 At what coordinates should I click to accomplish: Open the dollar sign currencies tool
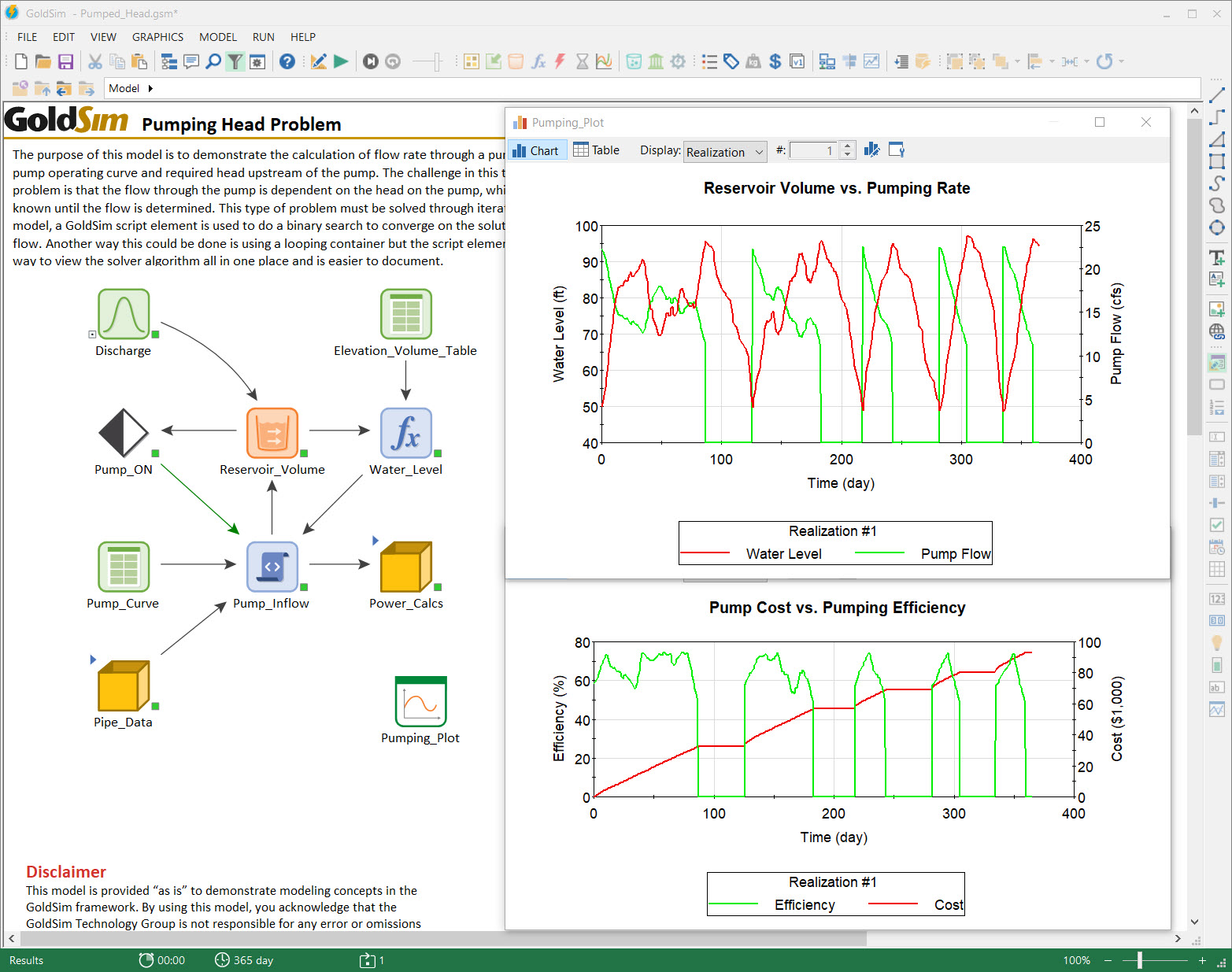(775, 61)
